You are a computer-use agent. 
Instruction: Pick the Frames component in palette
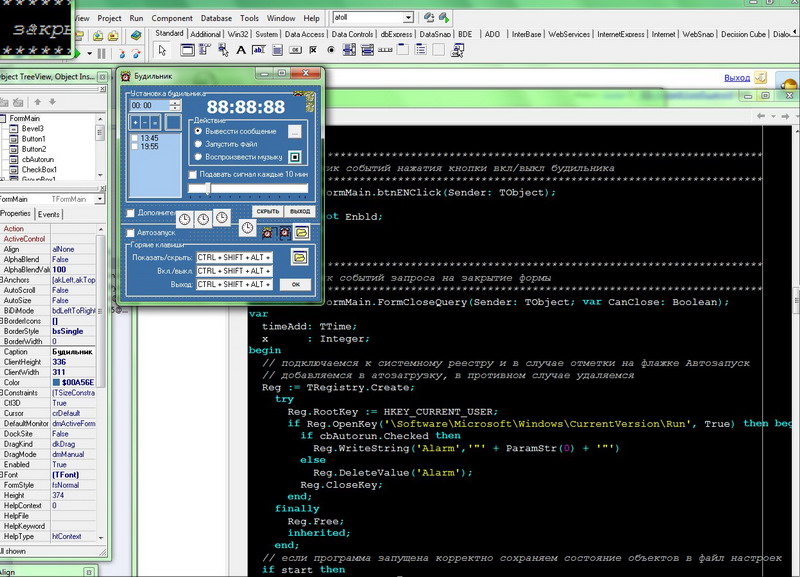[x=187, y=50]
